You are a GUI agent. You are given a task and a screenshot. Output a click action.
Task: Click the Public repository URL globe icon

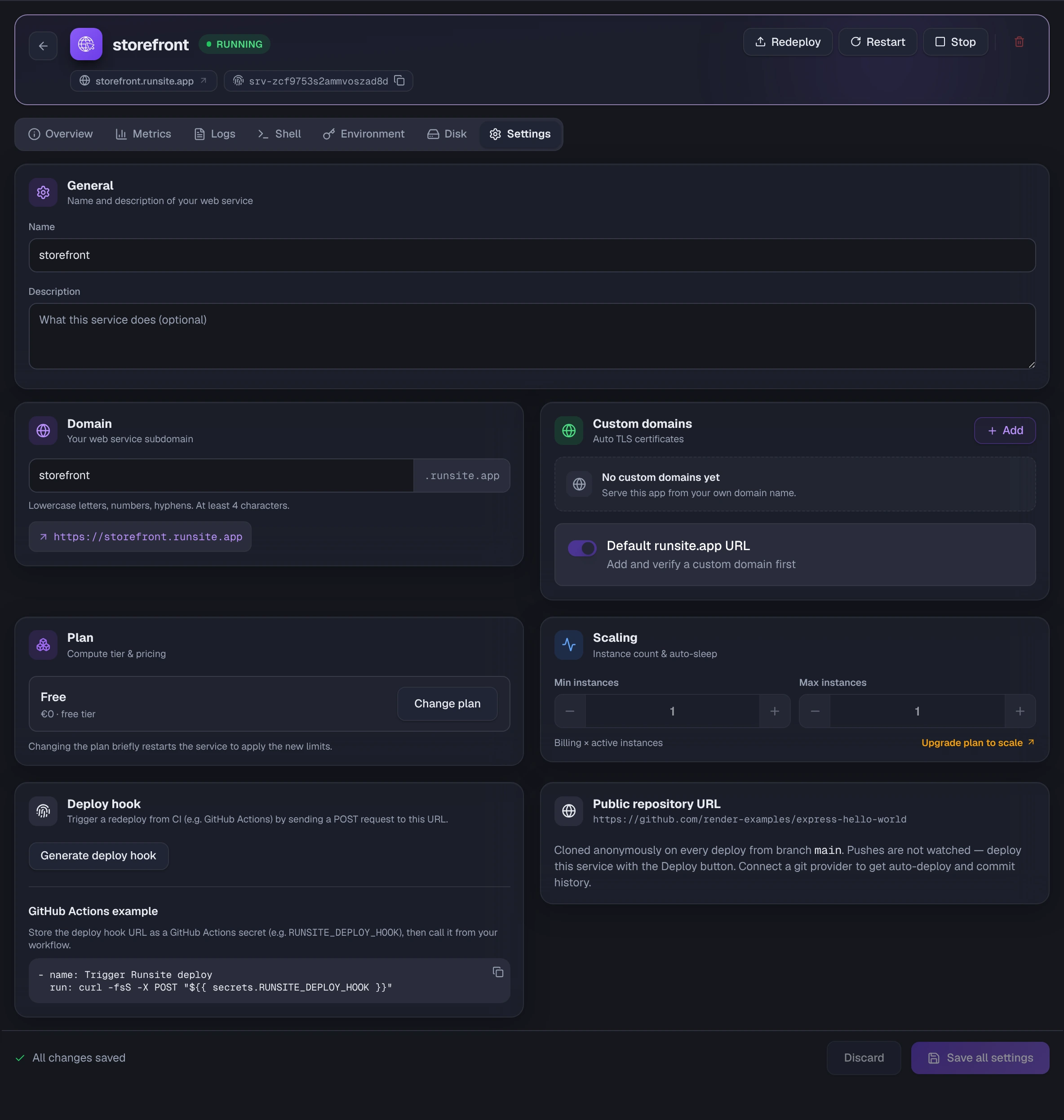pyautogui.click(x=569, y=811)
